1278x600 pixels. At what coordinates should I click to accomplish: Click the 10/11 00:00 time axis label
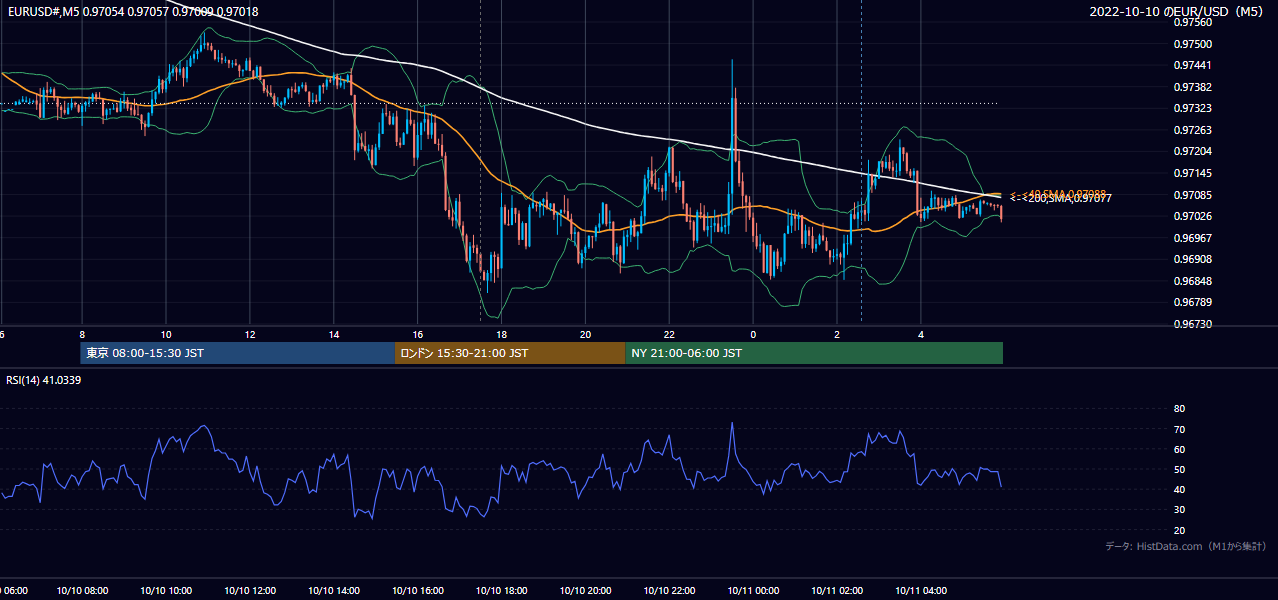pyautogui.click(x=753, y=591)
